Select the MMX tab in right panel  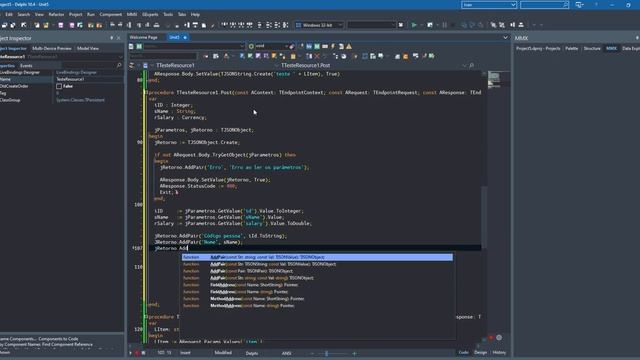(x=611, y=48)
